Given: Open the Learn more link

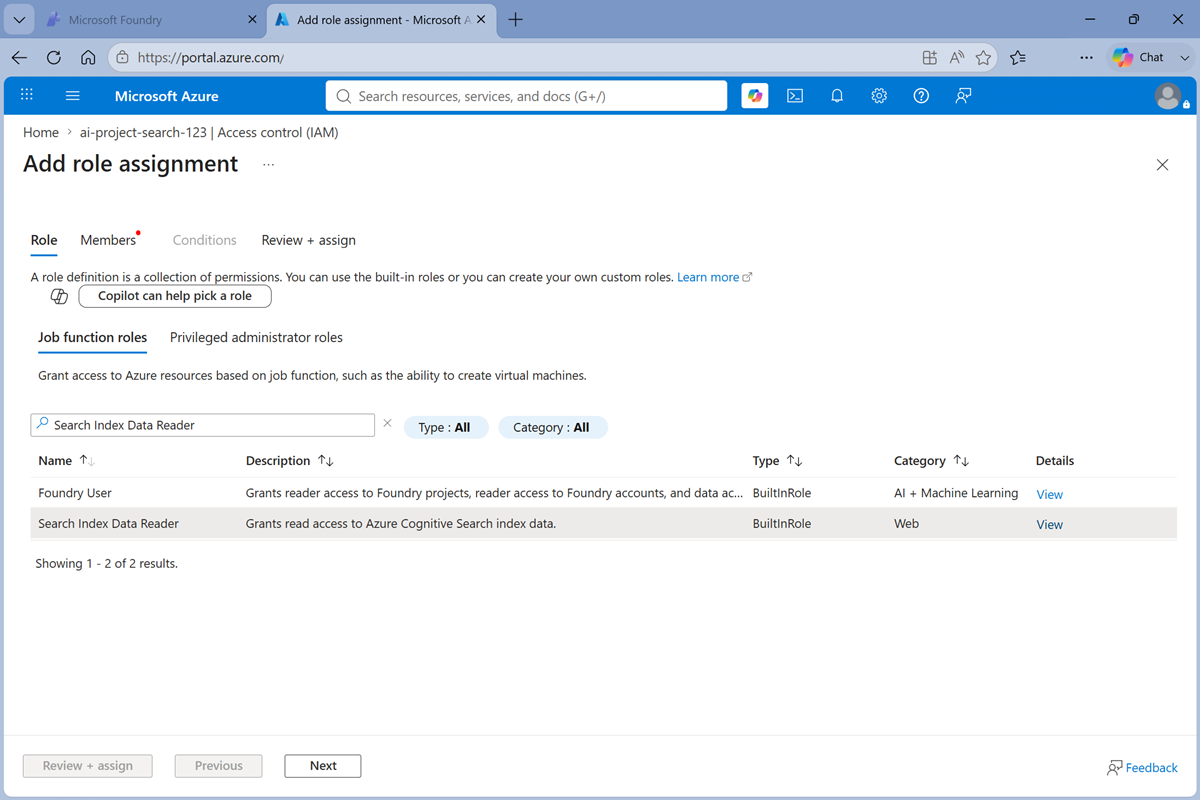Looking at the screenshot, I should [714, 277].
